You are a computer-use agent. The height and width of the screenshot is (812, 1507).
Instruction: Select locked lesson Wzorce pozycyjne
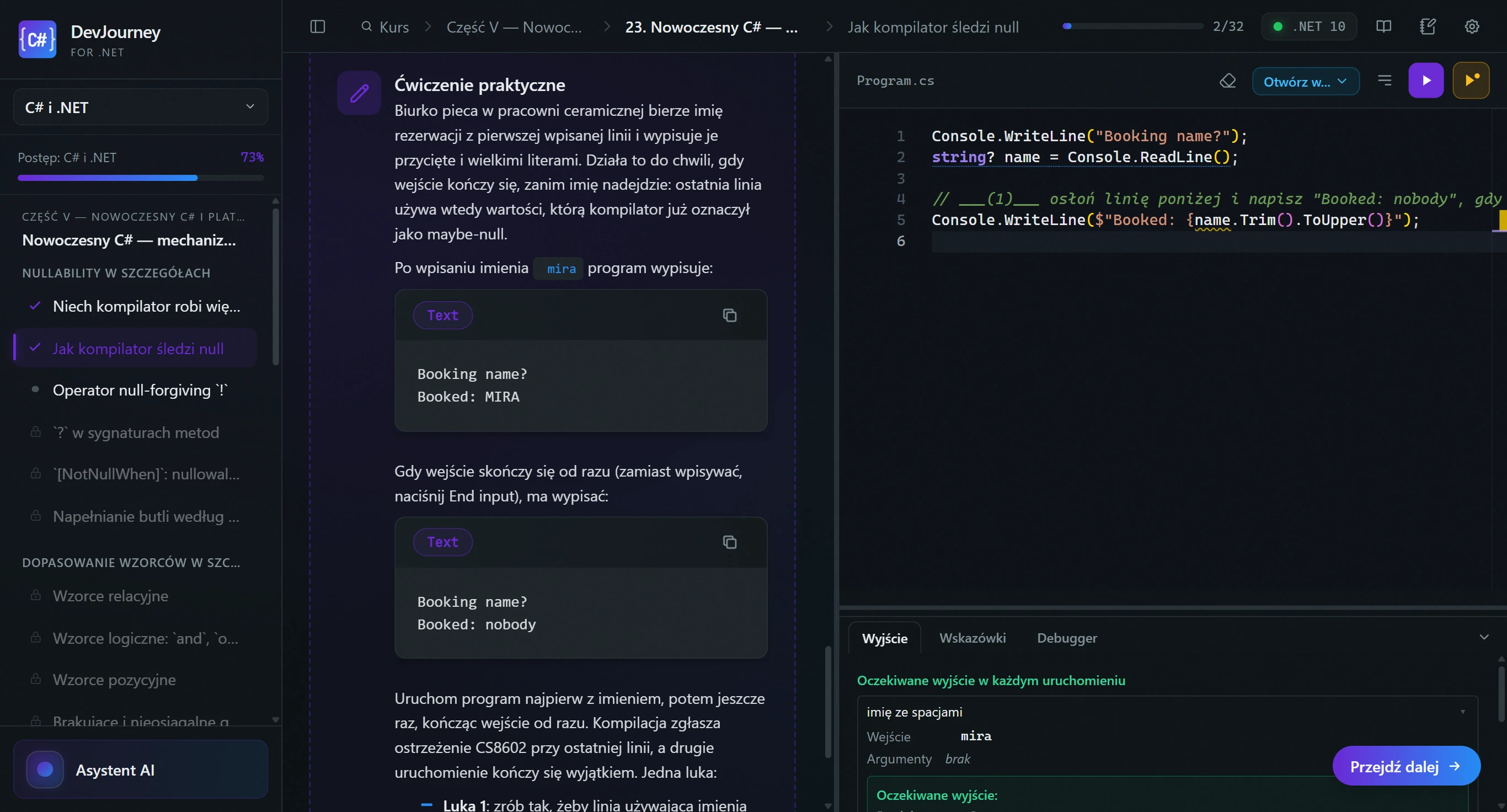(x=114, y=679)
